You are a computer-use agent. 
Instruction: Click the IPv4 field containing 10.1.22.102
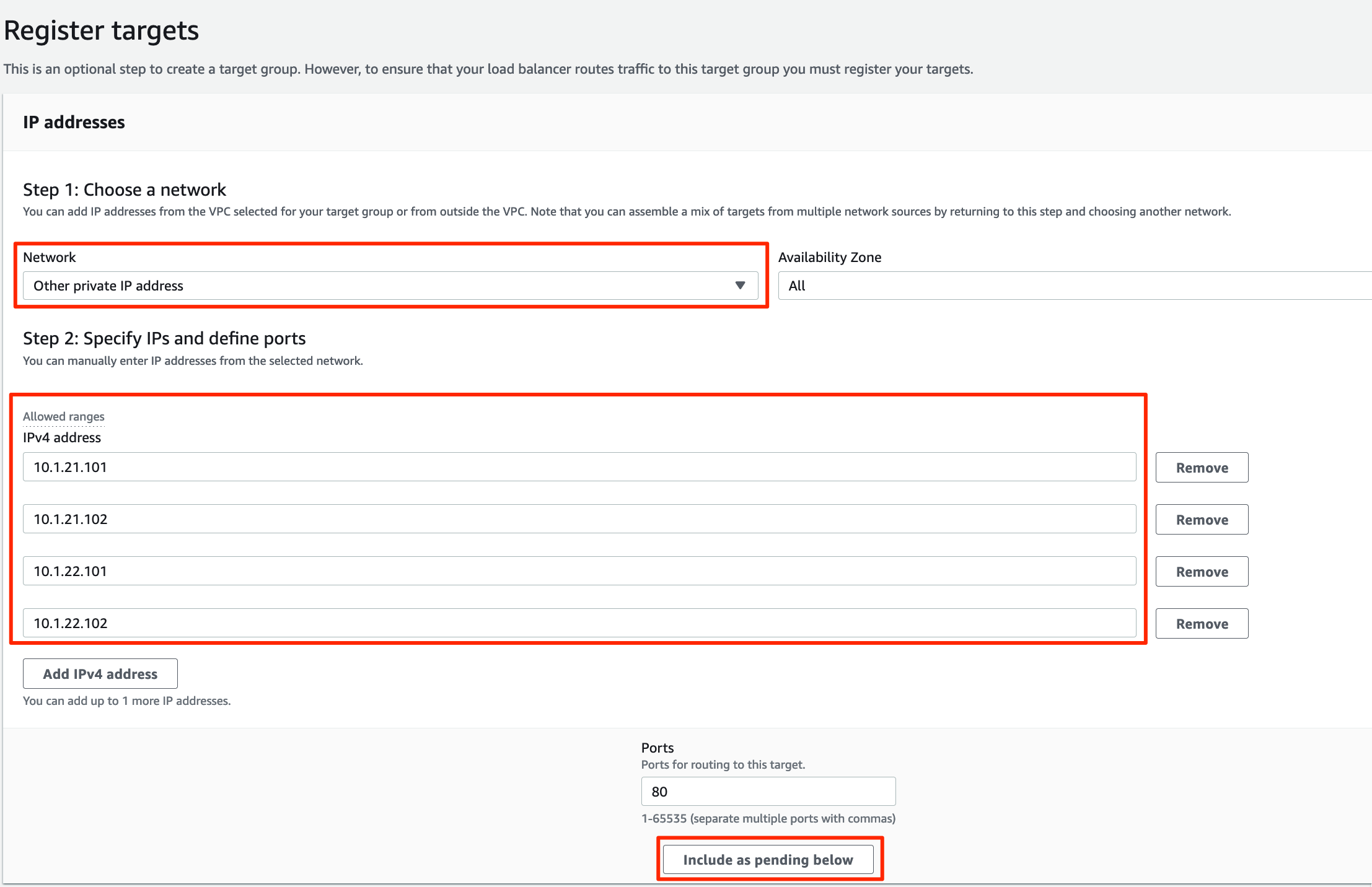click(x=579, y=623)
